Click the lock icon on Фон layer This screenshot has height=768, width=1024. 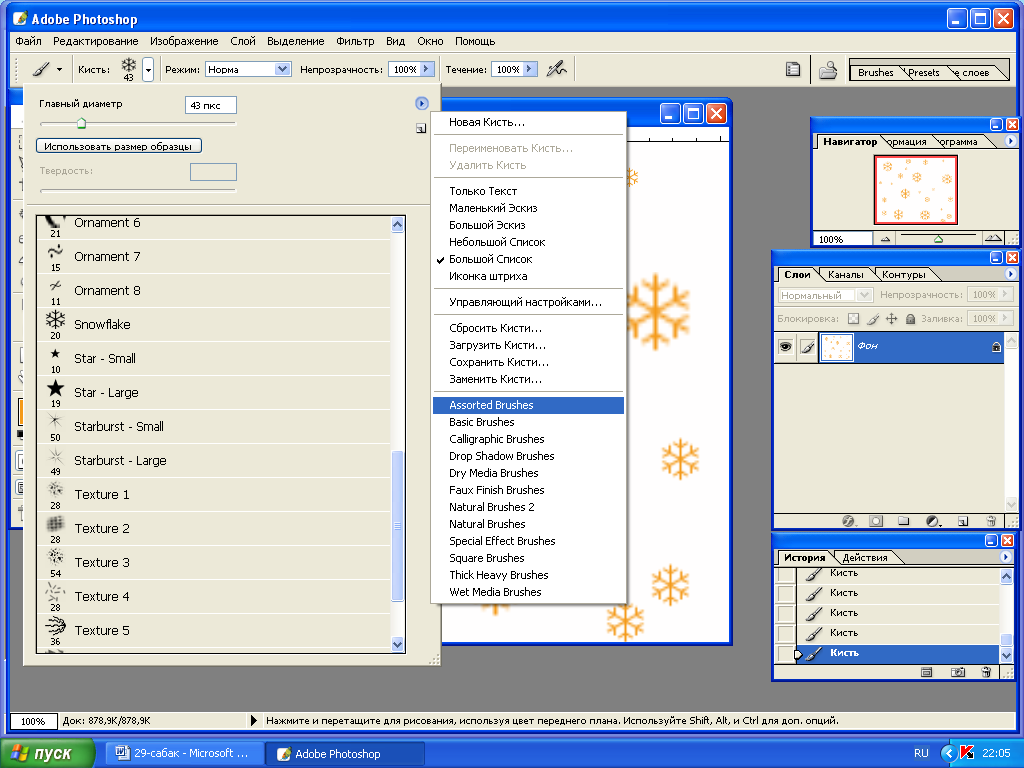pyautogui.click(x=996, y=346)
